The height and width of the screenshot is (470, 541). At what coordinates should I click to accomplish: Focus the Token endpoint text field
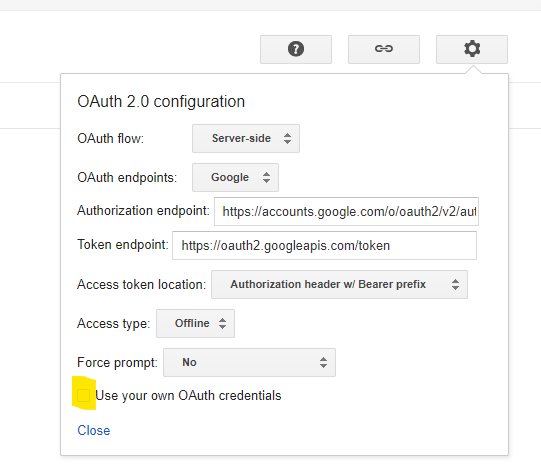[324, 245]
